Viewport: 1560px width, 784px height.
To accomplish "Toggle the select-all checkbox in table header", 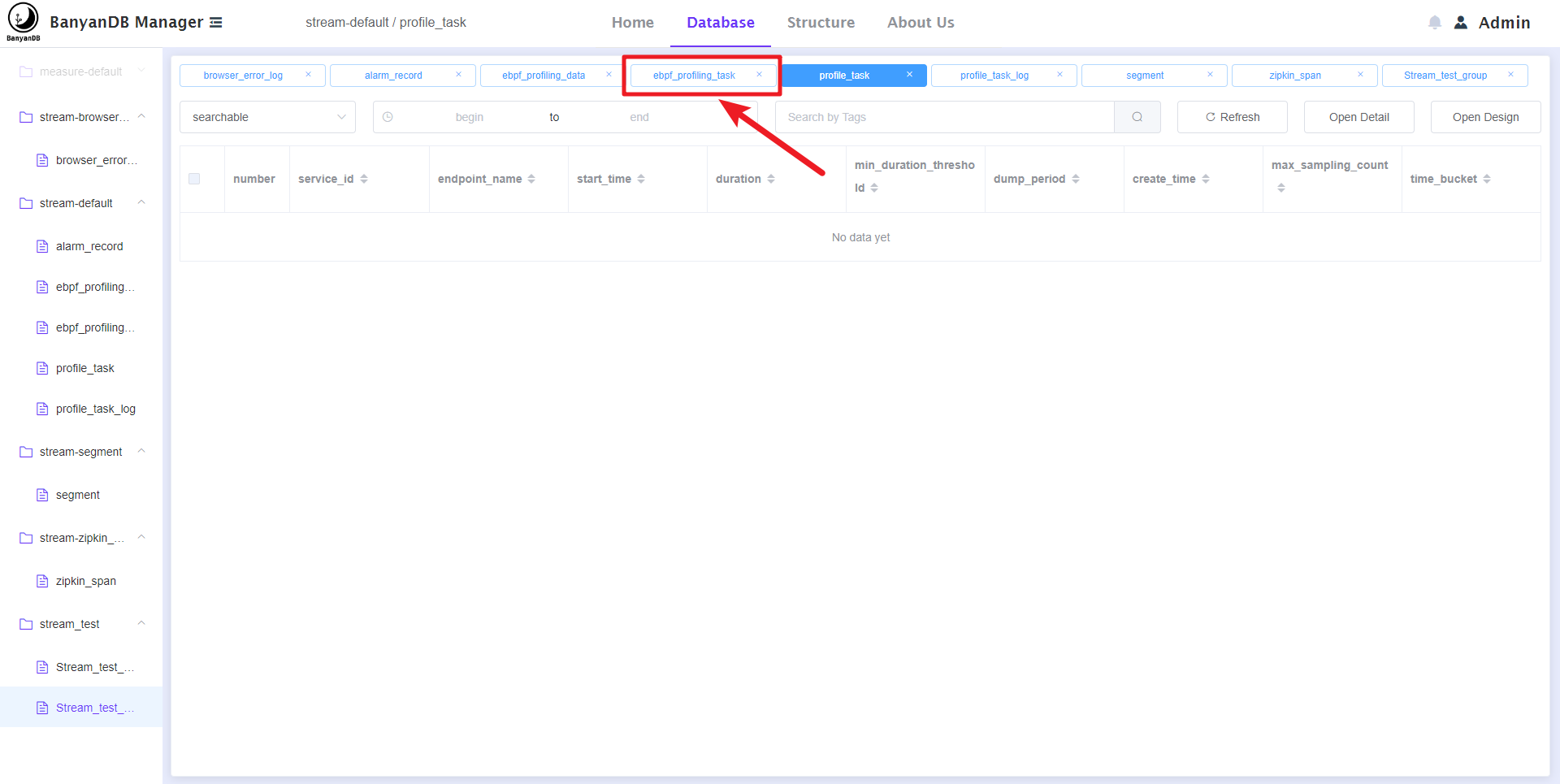I will [x=194, y=179].
